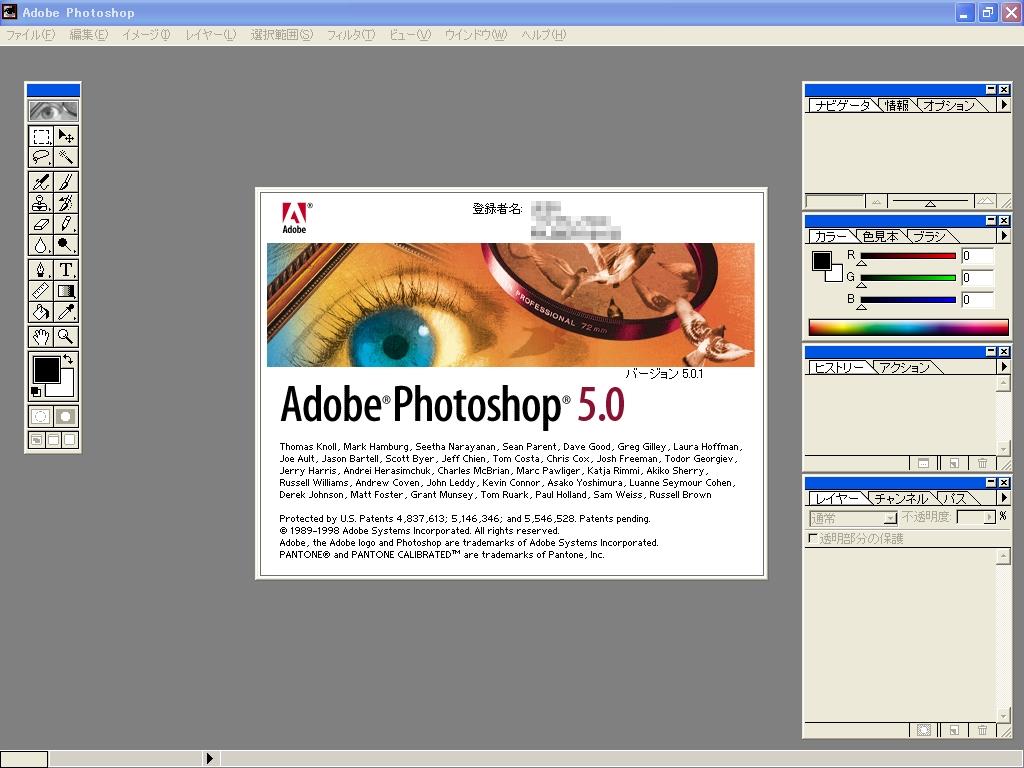Select the Eraser tool
The image size is (1024, 768).
click(x=40, y=224)
